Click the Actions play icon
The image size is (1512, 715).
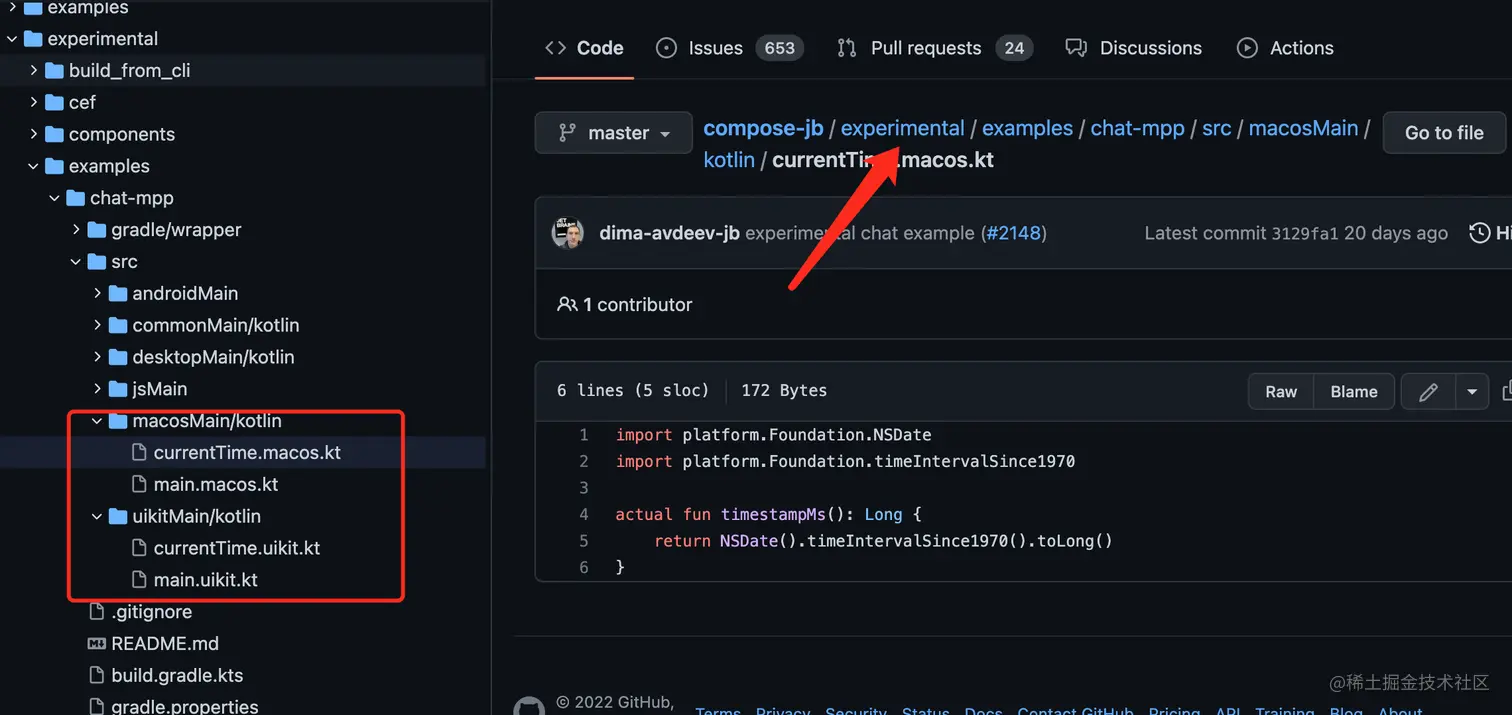tap(1247, 48)
